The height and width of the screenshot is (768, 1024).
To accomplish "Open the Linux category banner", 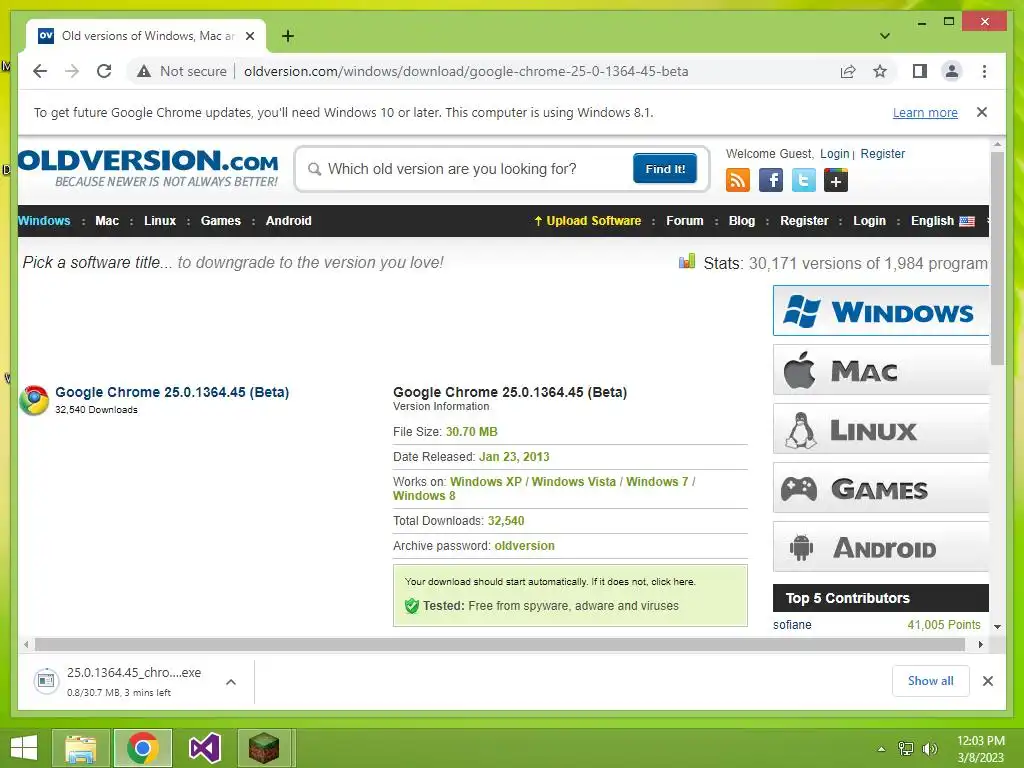I will click(881, 429).
